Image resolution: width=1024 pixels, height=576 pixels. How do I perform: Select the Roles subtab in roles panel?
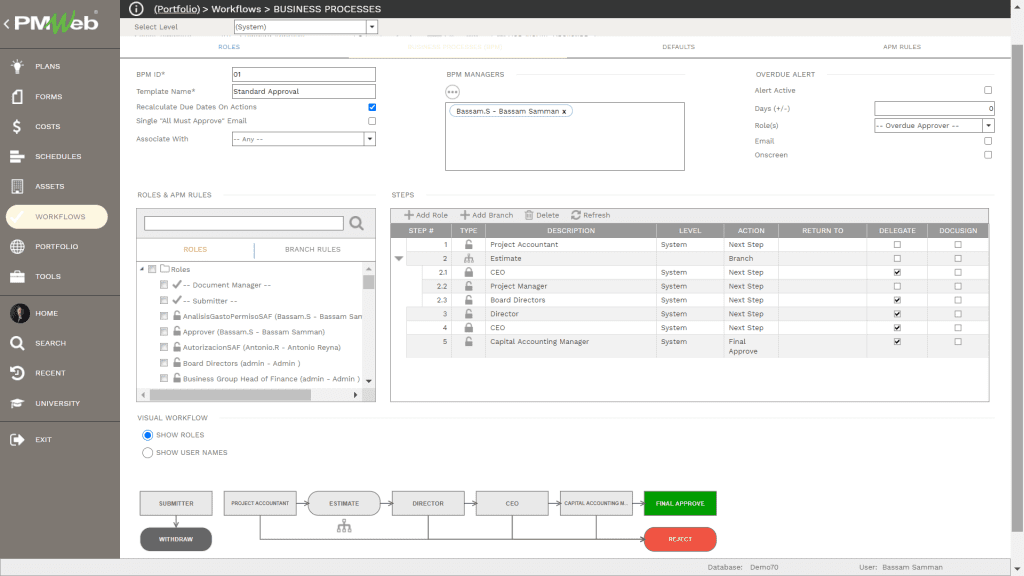tap(195, 249)
